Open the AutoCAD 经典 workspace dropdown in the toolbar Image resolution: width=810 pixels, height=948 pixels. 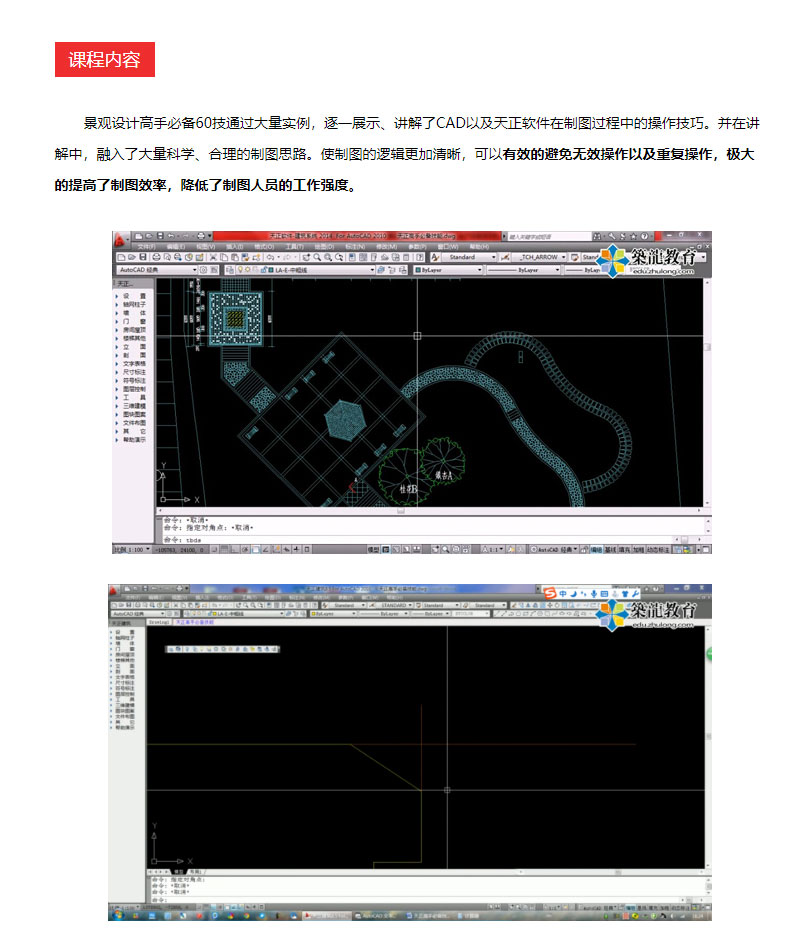point(157,270)
